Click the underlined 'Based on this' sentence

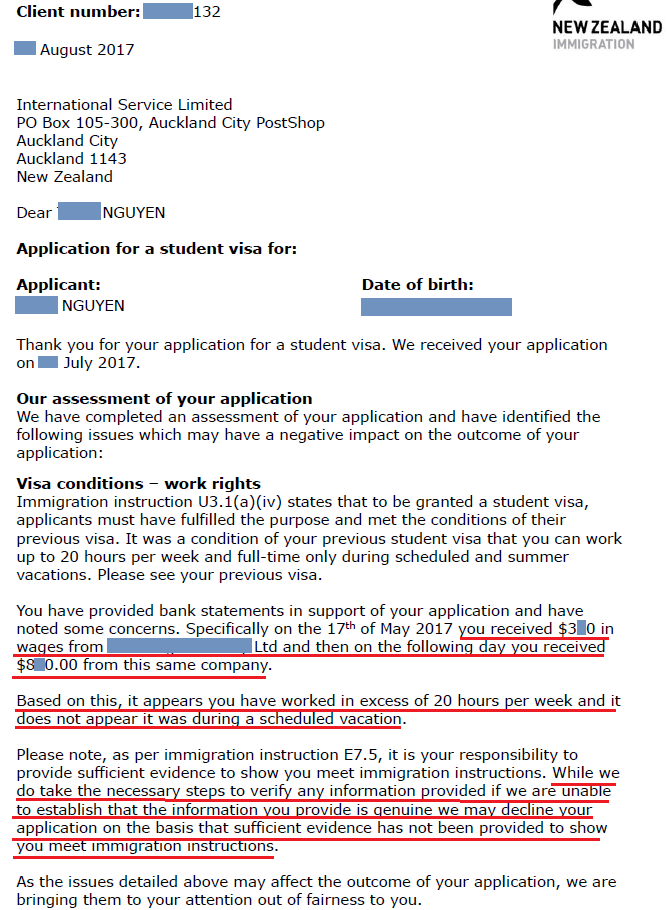click(318, 710)
